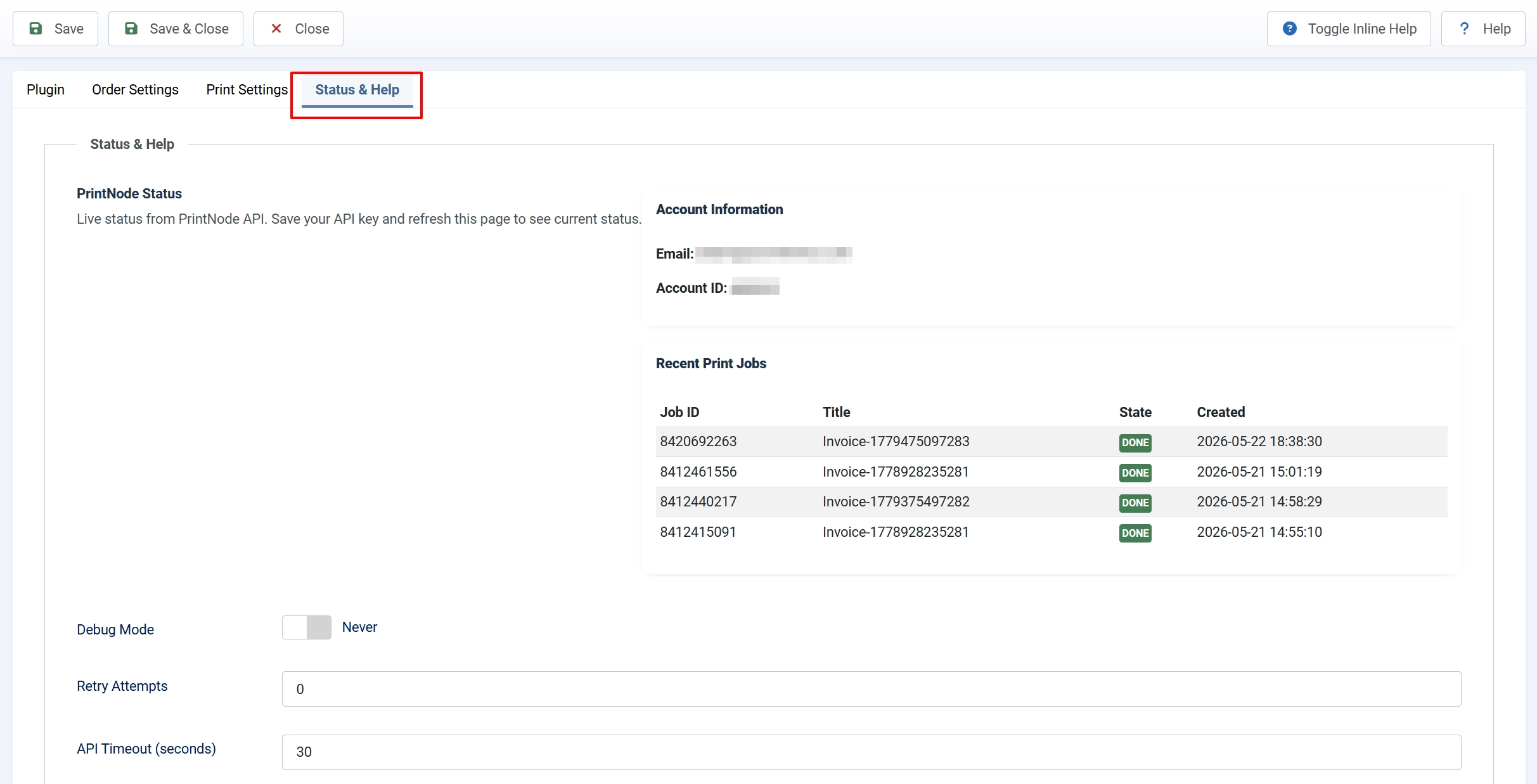
Task: Click created time 2026-05-21 15:01:19
Action: coord(1259,472)
